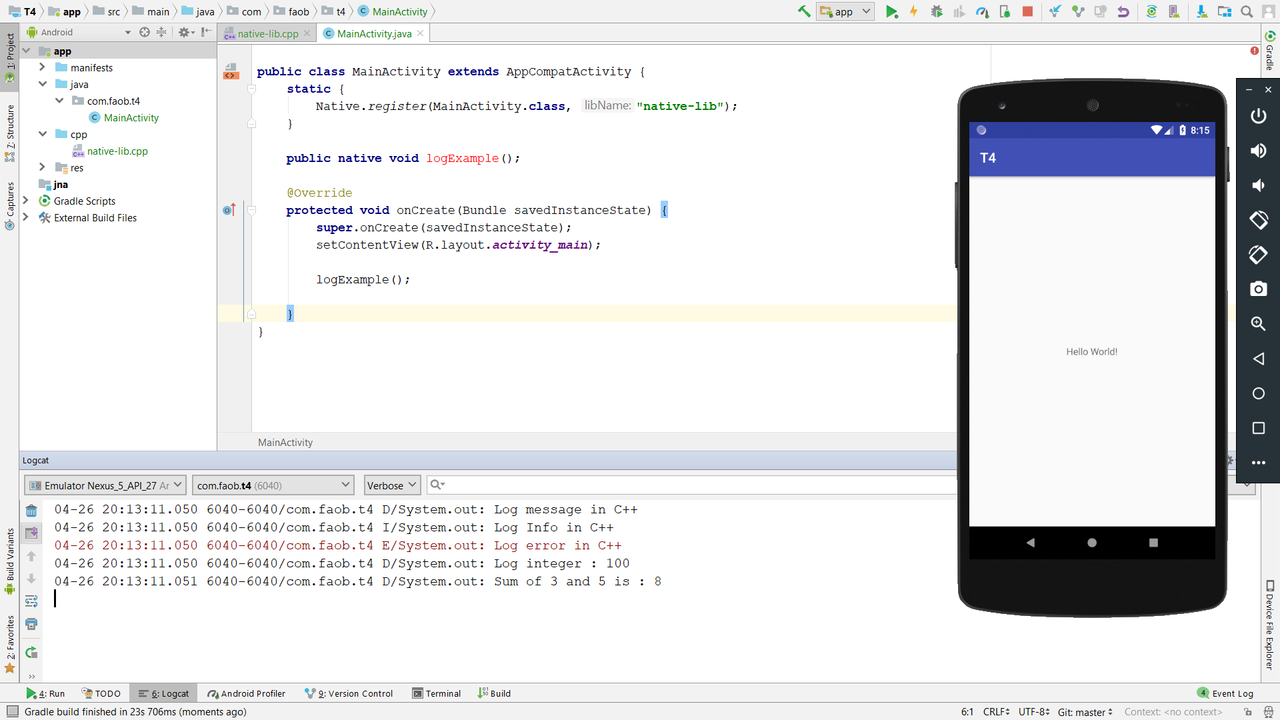Run the app with green play button

(892, 12)
